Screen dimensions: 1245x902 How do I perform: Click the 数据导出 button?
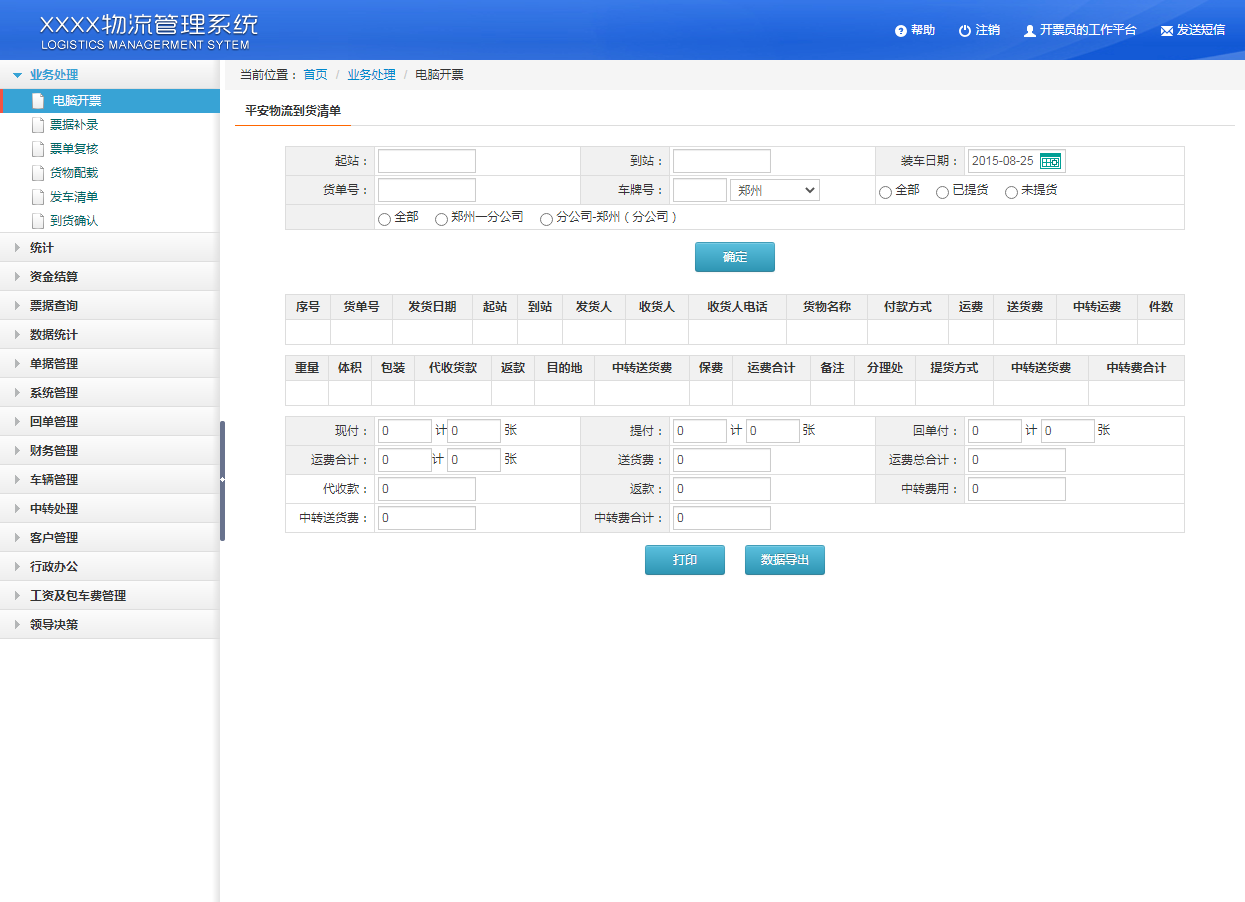point(784,560)
